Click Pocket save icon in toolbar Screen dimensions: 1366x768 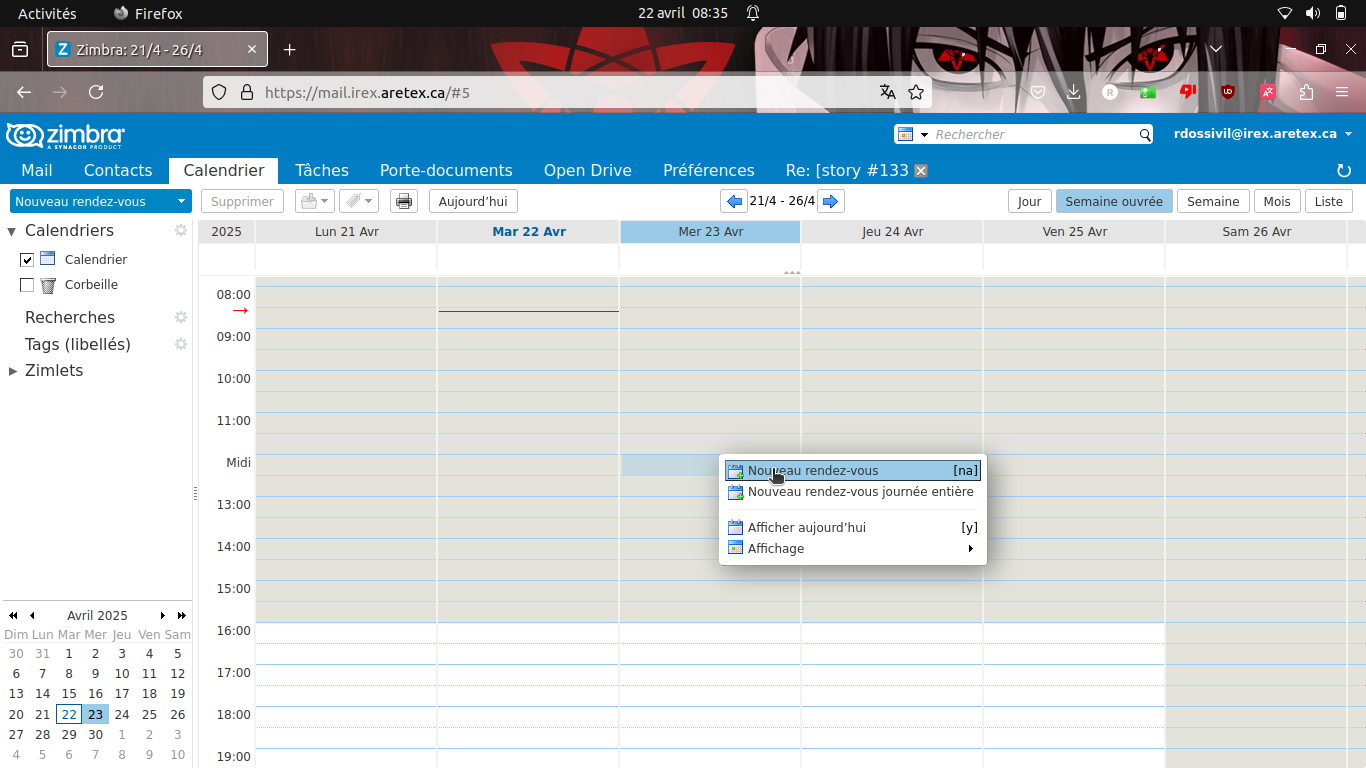(x=1038, y=92)
